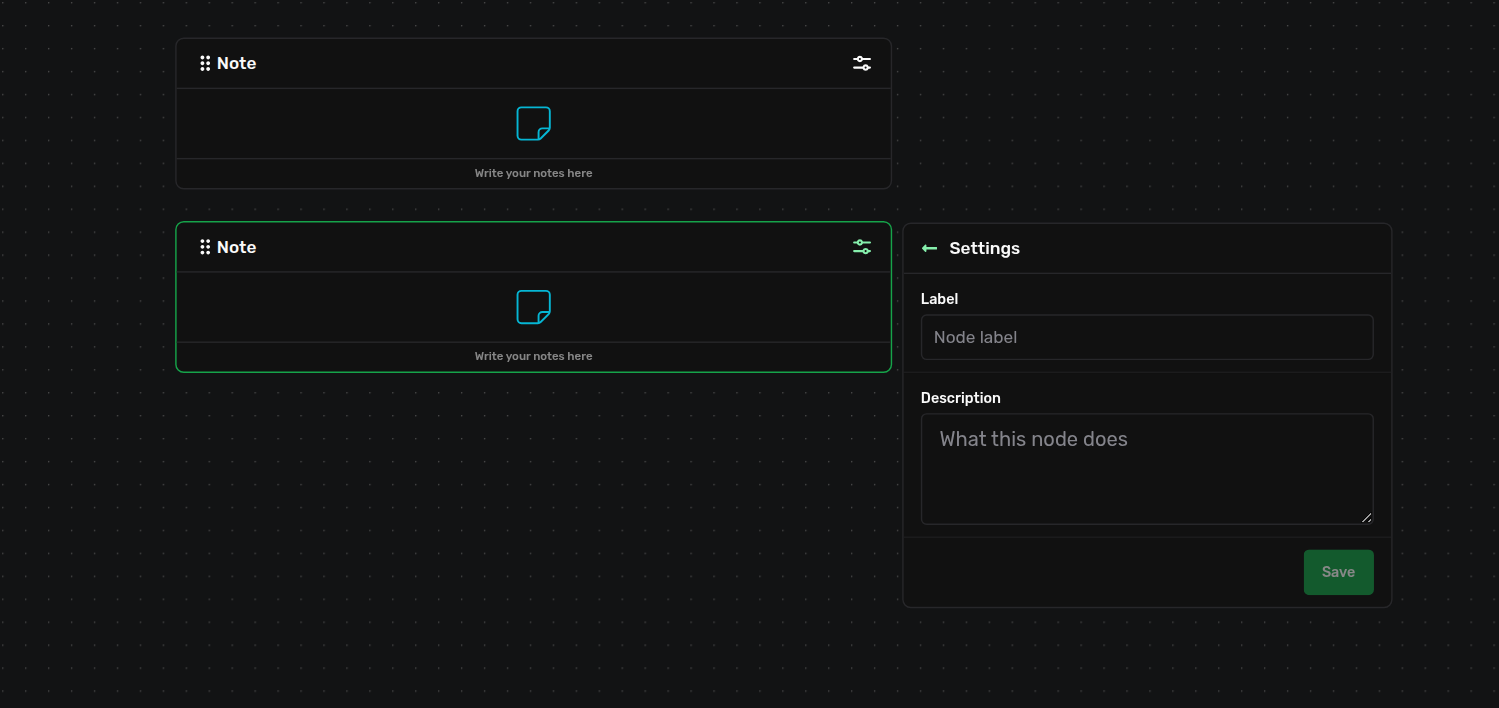1499x708 pixels.
Task: Click the Settings panel heading
Action: 984,248
